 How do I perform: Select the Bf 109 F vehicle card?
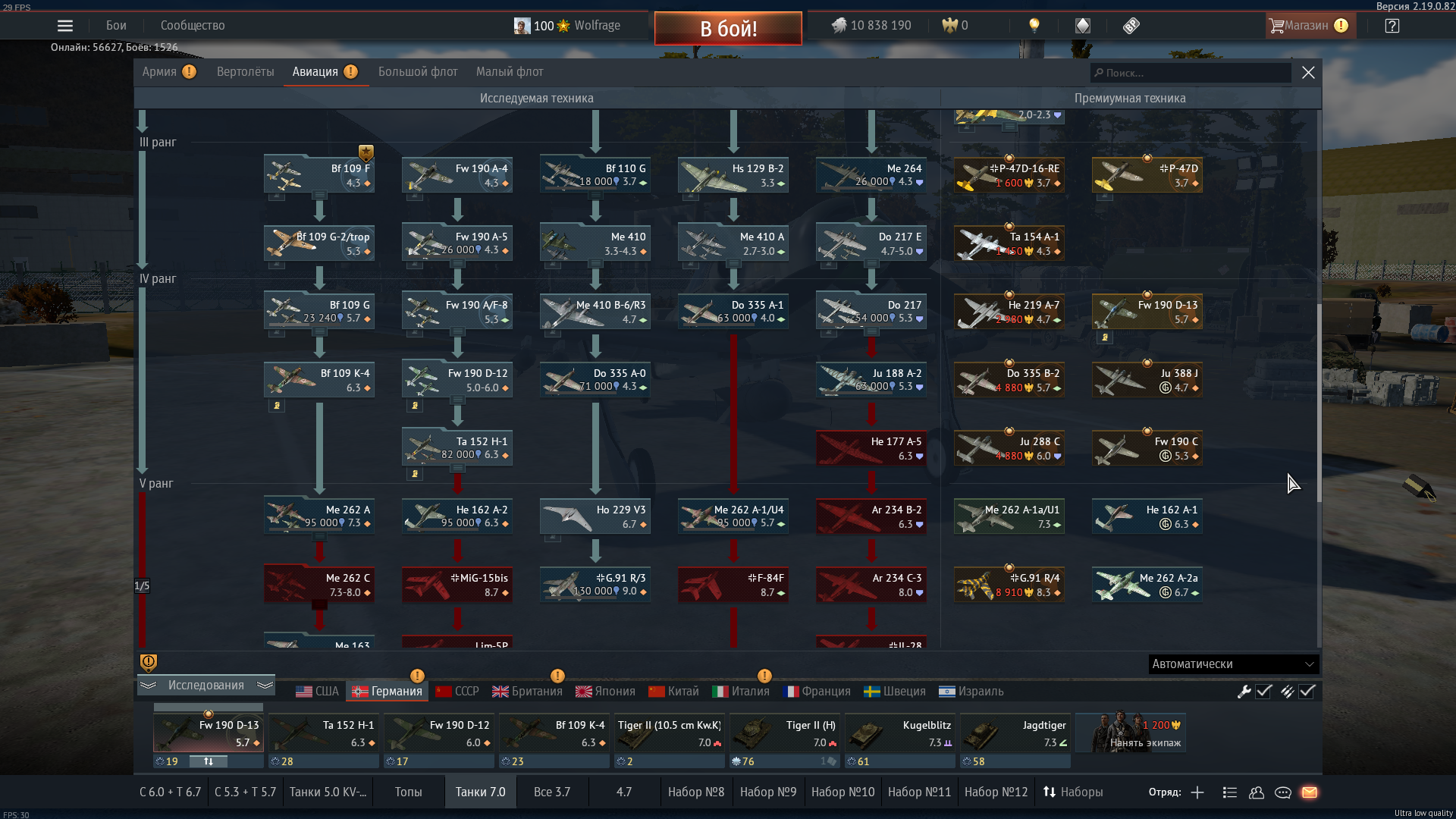point(319,174)
